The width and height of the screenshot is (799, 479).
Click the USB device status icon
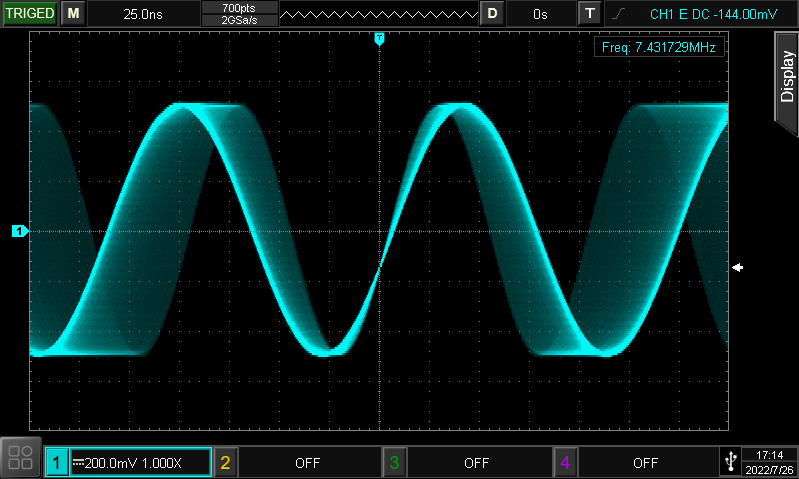pos(729,462)
